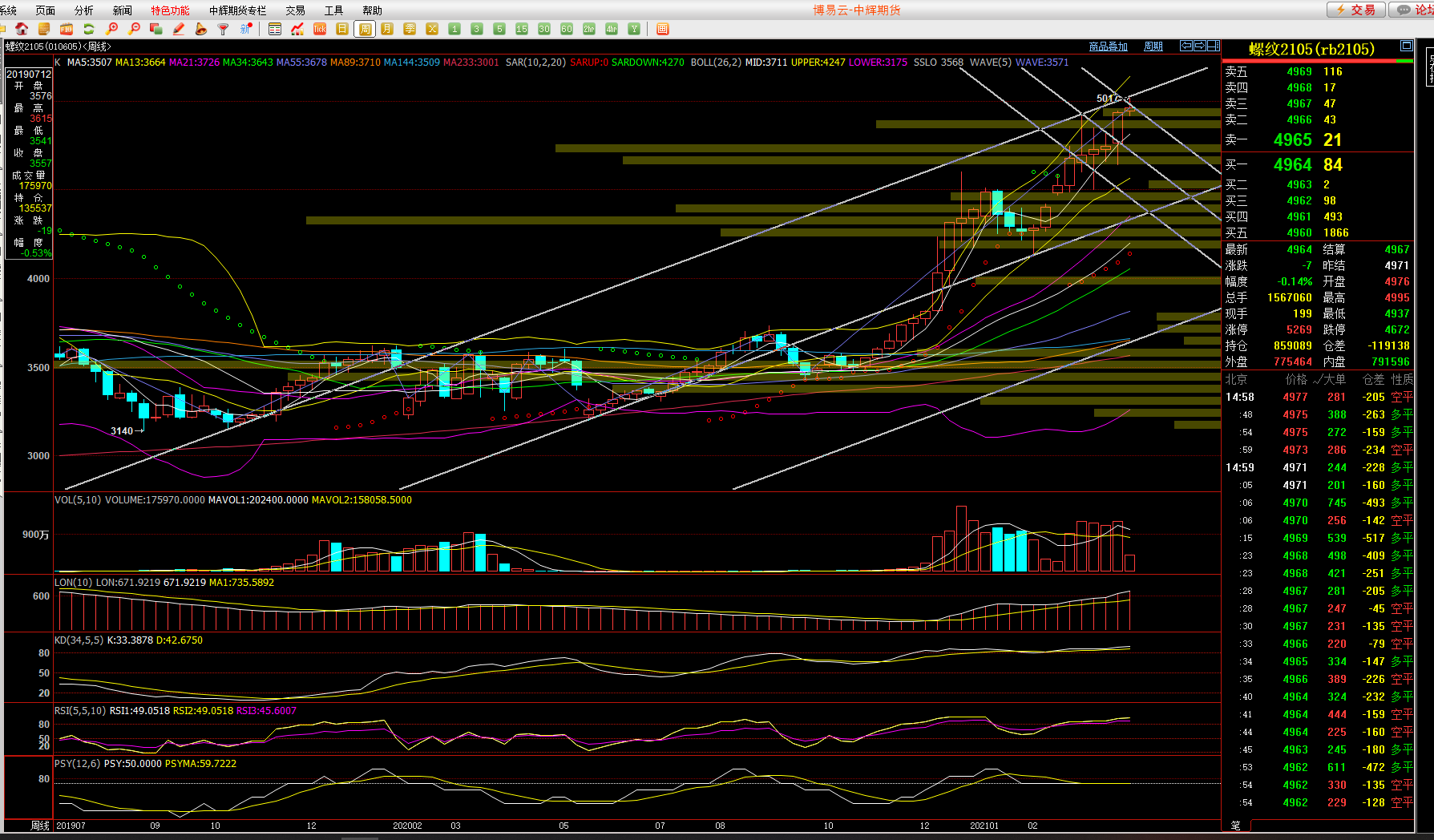Click the alarm bell alert icon
Image resolution: width=1434 pixels, height=840 pixels.
(x=201, y=29)
